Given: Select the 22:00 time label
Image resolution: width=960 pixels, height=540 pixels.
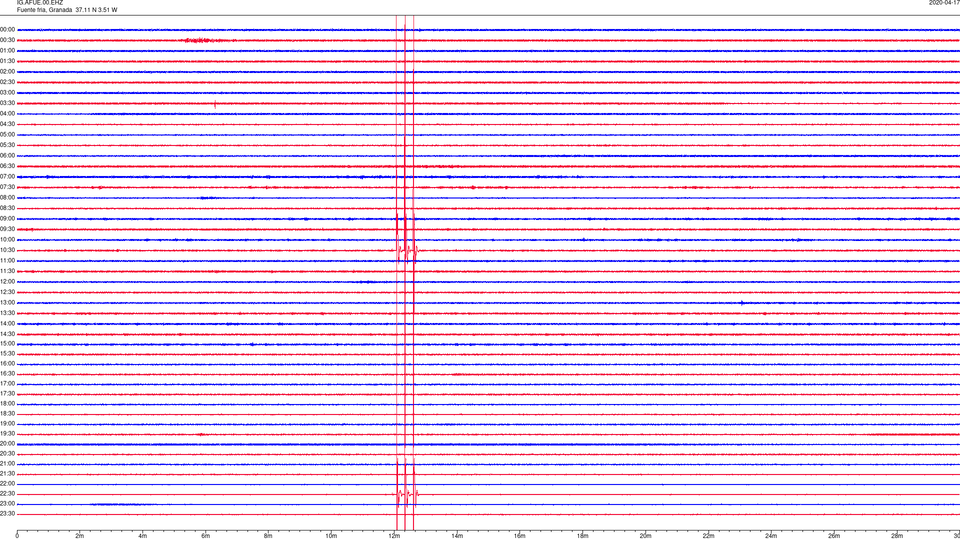Looking at the screenshot, I should pyautogui.click(x=8, y=484).
